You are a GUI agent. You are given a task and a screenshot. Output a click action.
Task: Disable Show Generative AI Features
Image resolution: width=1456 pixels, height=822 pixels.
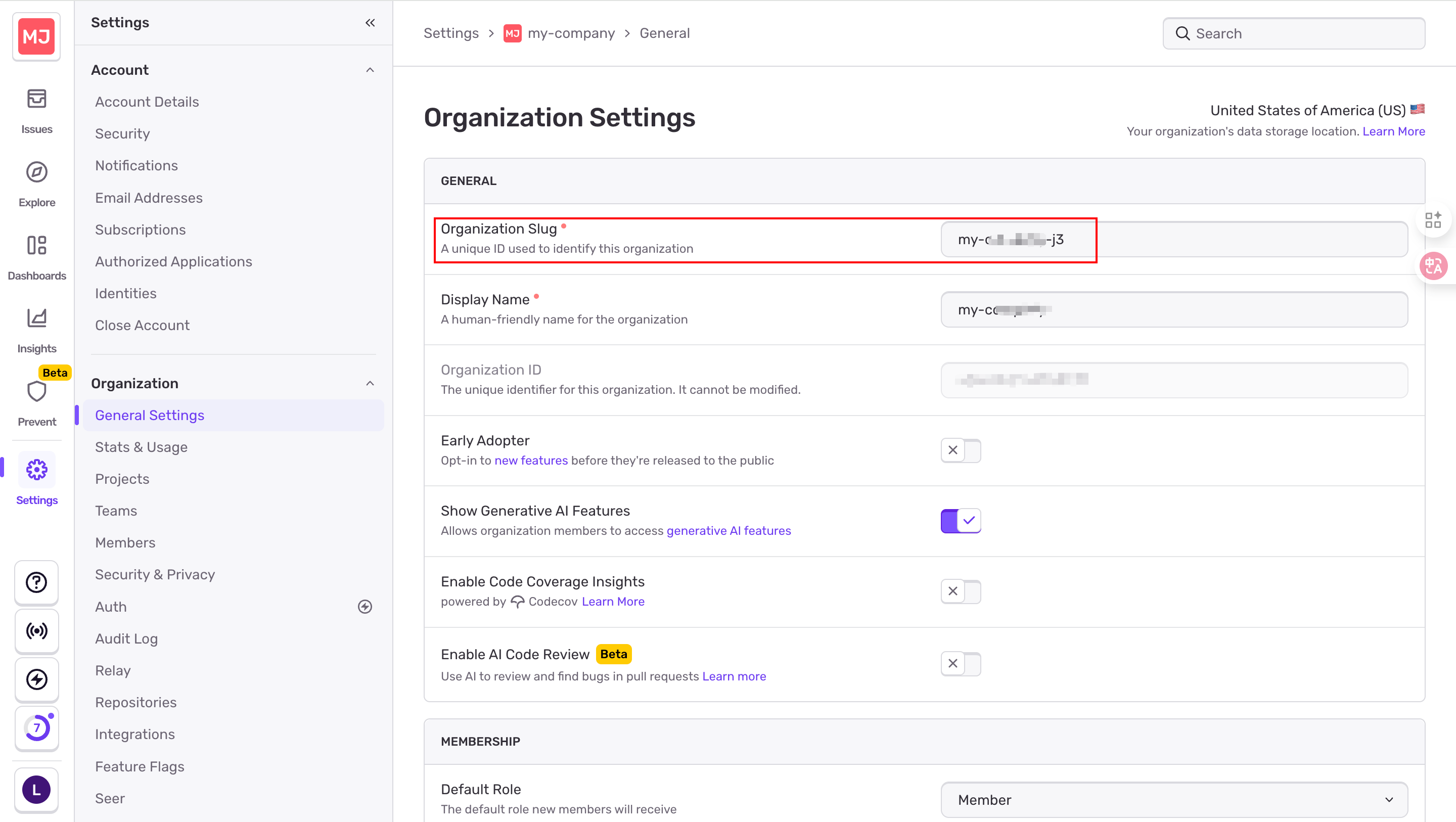coord(961,521)
